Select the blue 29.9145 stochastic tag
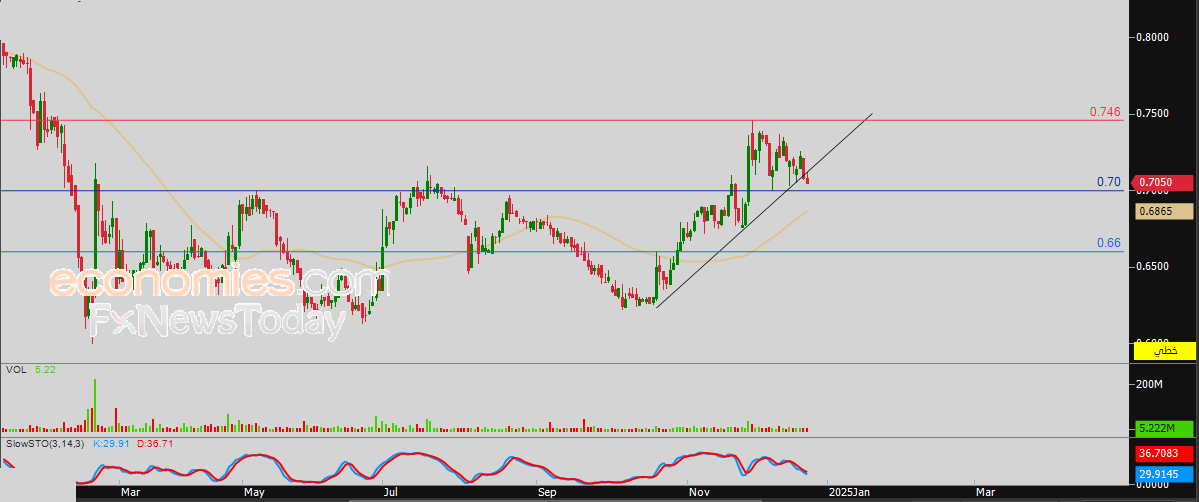1199x502 pixels. [1164, 474]
